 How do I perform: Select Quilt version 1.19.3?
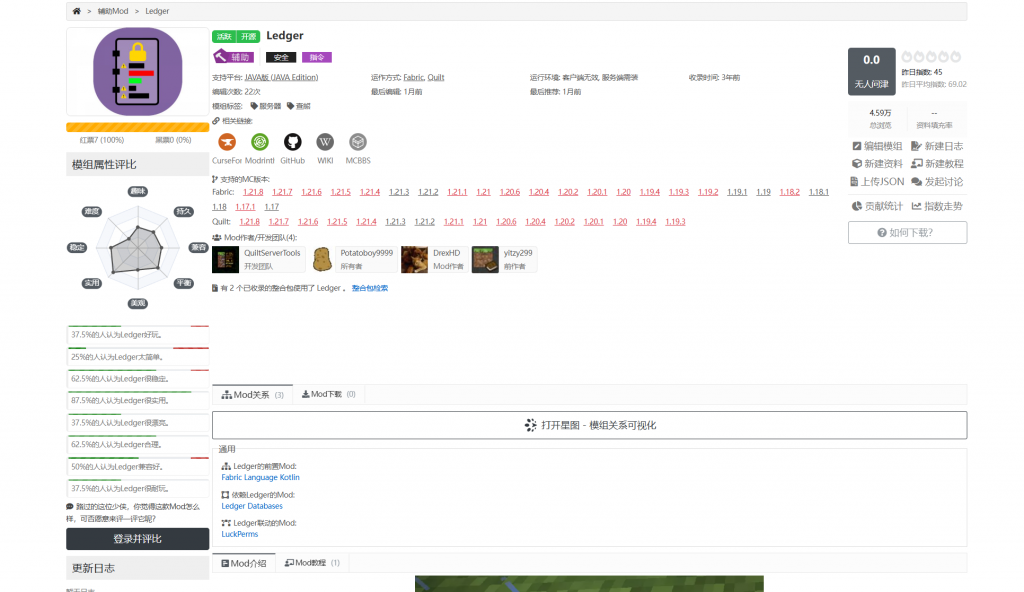pyautogui.click(x=675, y=222)
